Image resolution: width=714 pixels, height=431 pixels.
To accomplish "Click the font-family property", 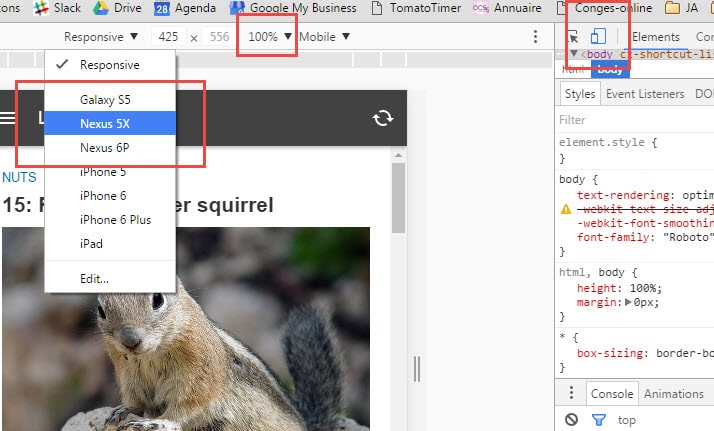I will 613,237.
